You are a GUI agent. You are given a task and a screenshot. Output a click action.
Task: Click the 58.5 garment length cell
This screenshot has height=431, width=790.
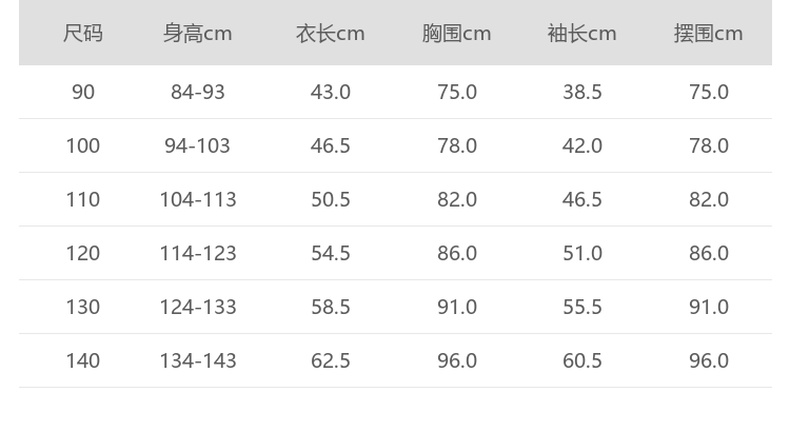[330, 307]
